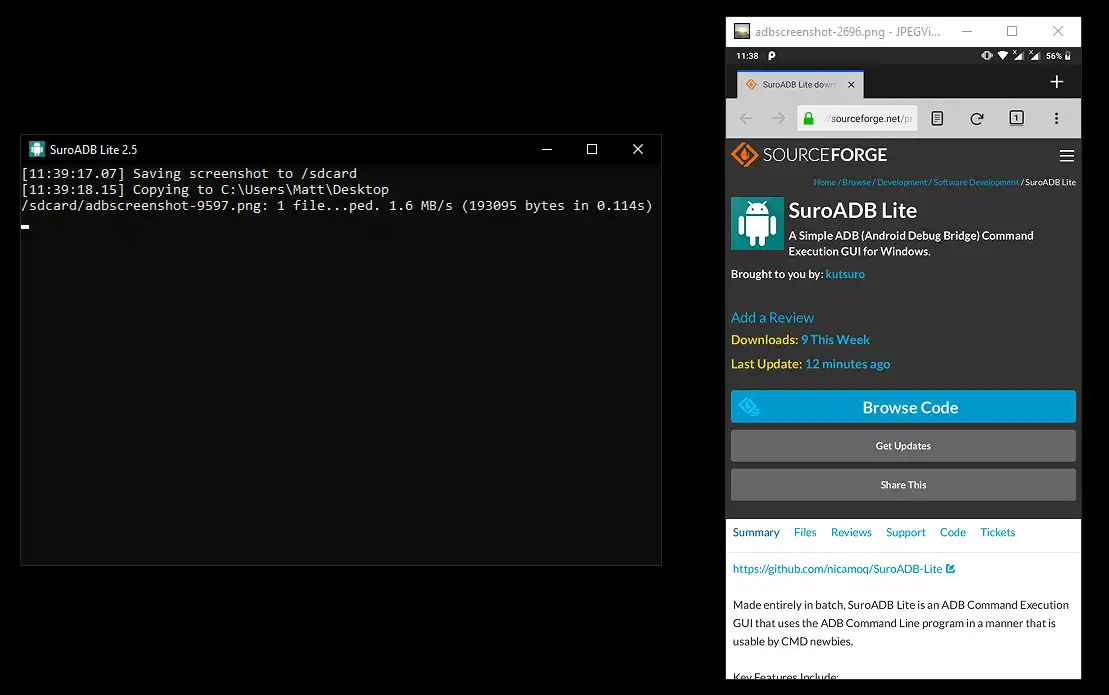
Task: Toggle reader view page icon
Action: 937,118
